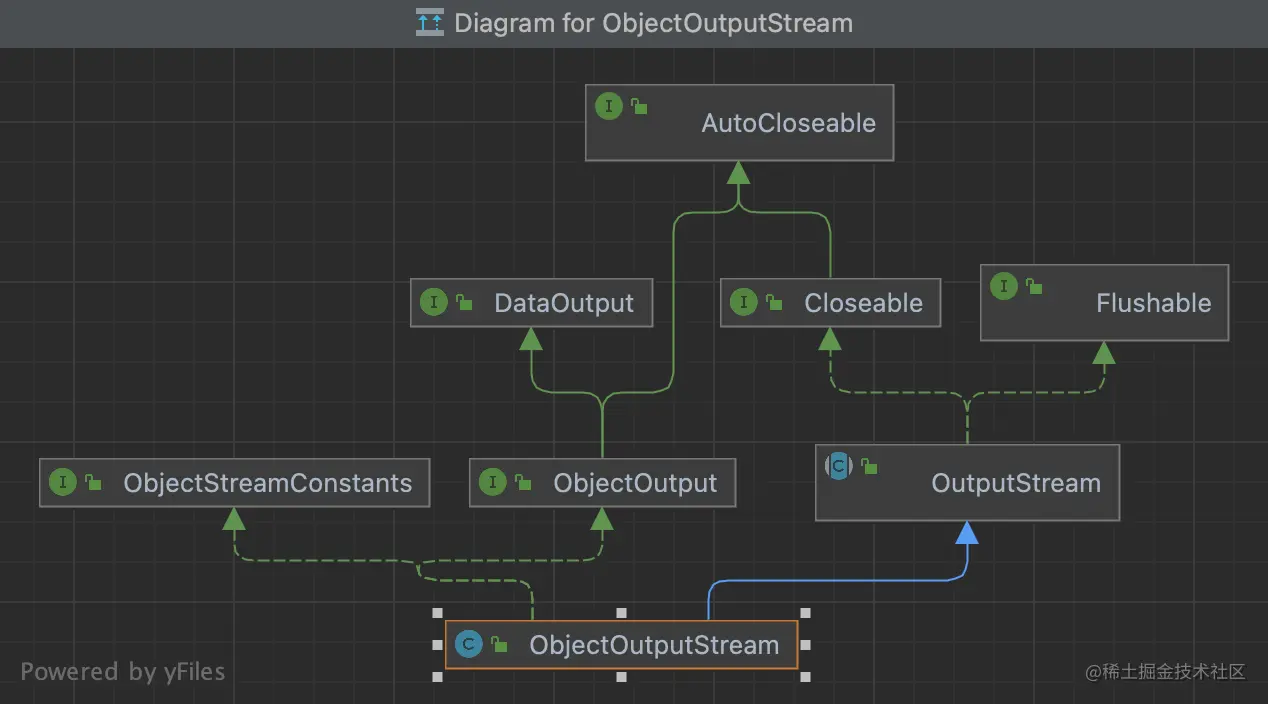
Task: Select the DataOutput interface node
Action: coord(531,303)
